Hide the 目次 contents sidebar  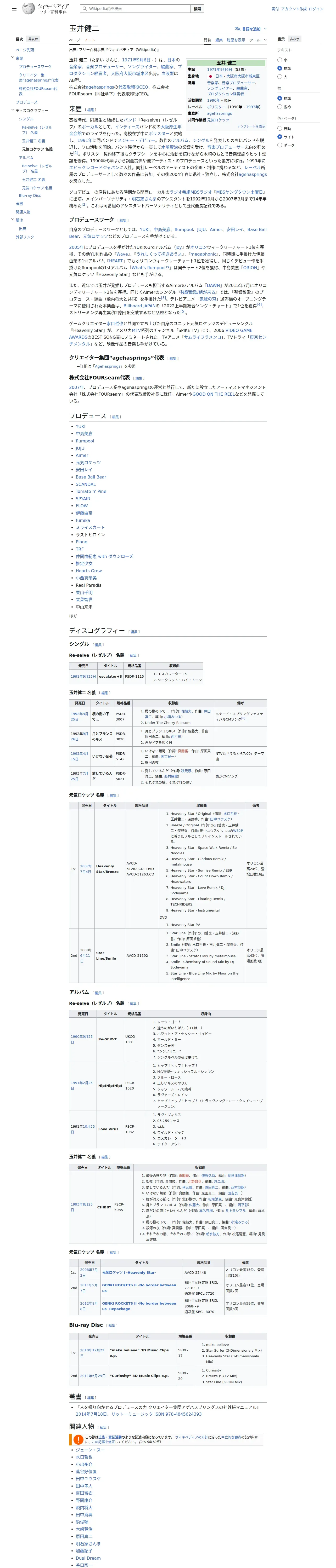[33, 39]
